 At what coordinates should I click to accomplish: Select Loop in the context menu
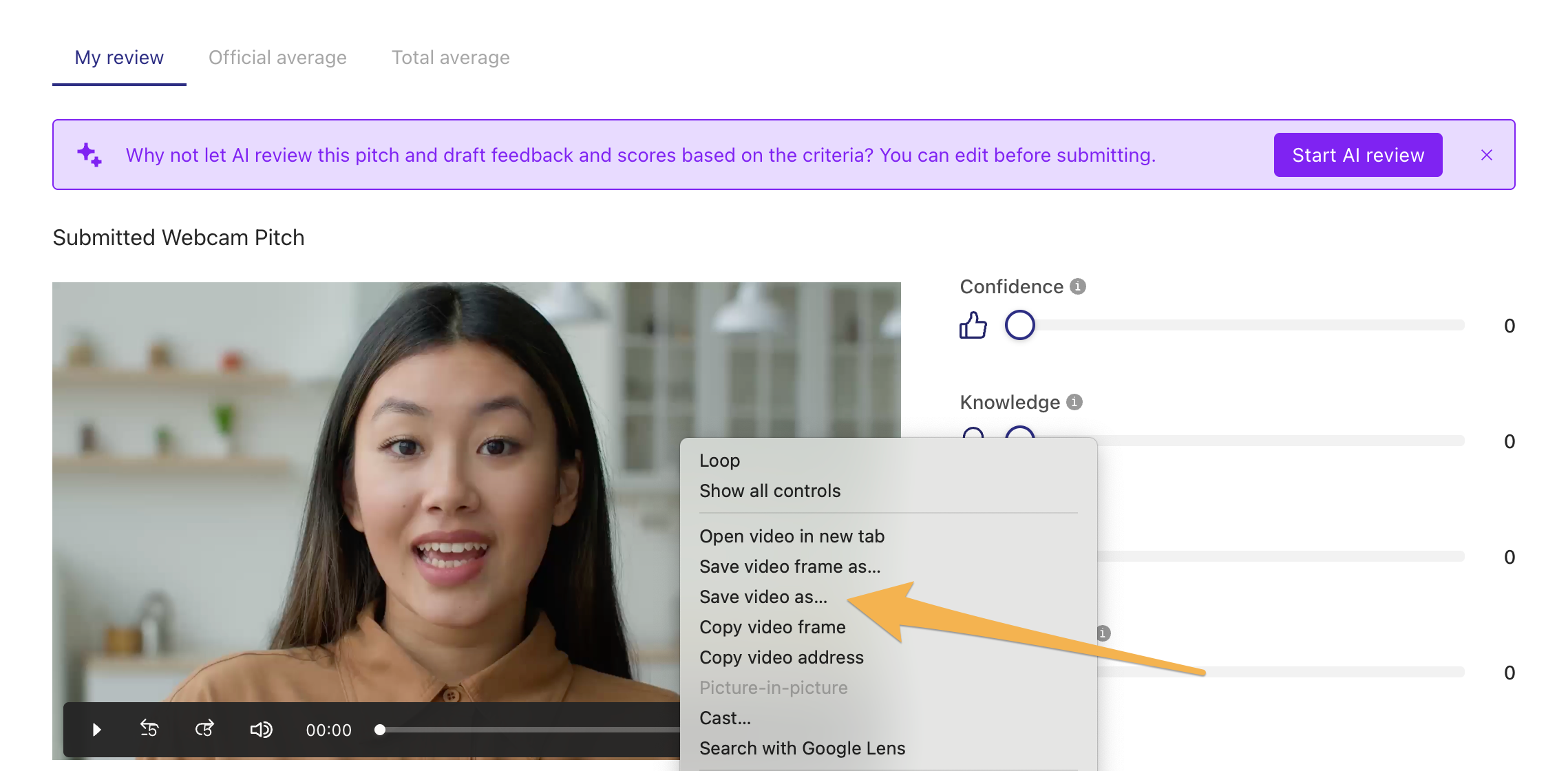719,461
